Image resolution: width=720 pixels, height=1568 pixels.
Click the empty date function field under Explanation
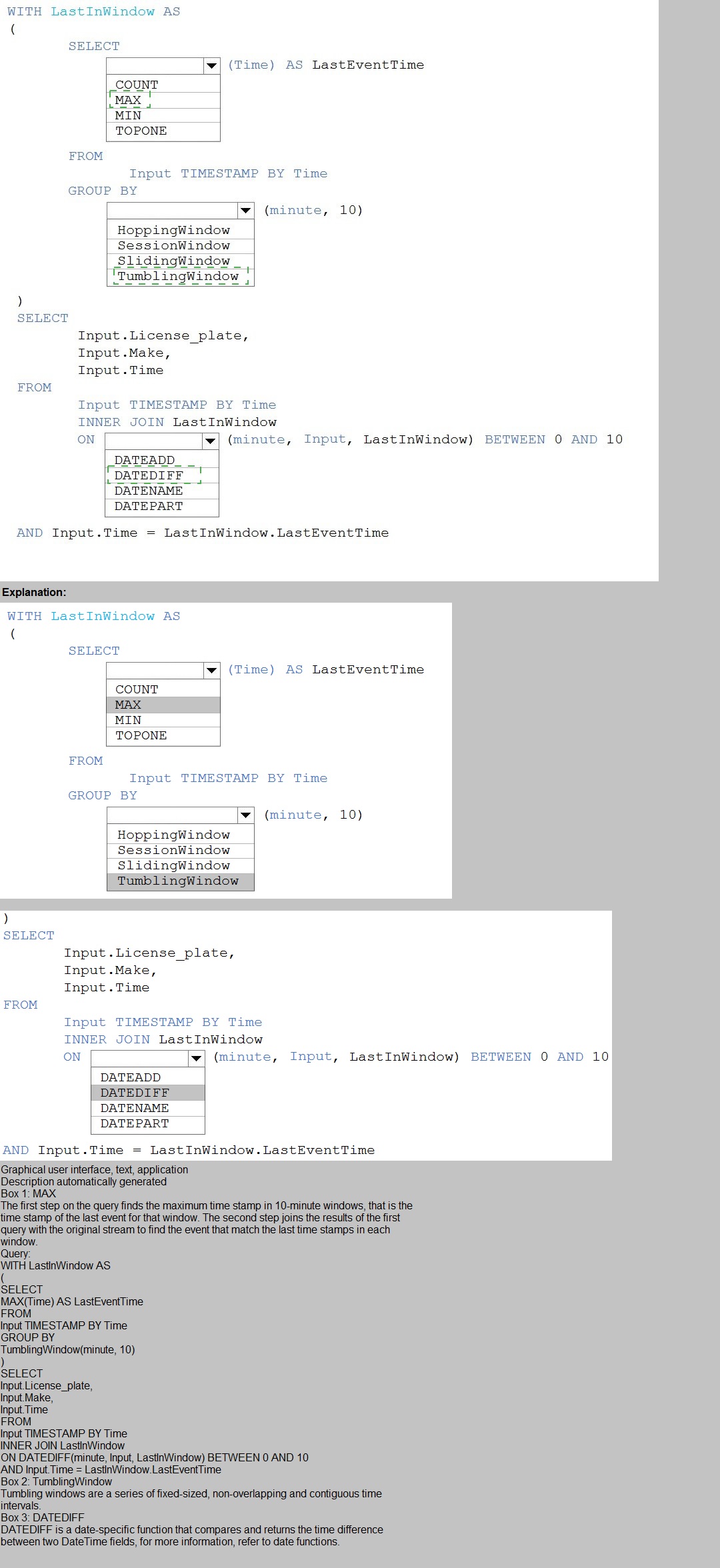[x=140, y=1058]
